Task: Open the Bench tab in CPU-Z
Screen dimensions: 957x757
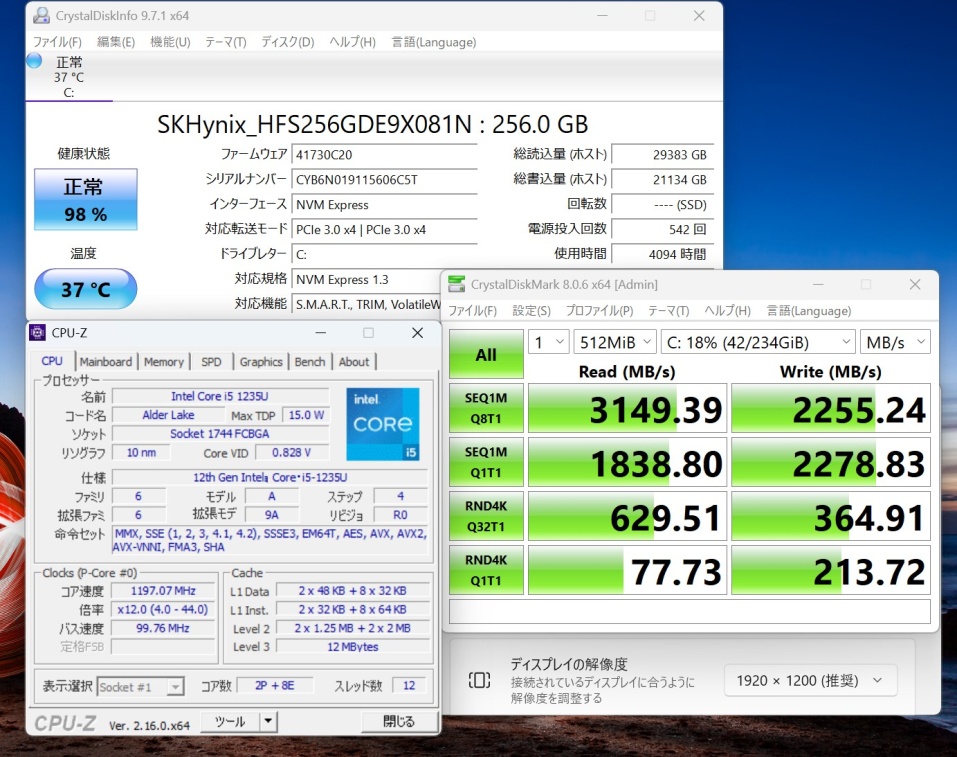Action: (309, 362)
